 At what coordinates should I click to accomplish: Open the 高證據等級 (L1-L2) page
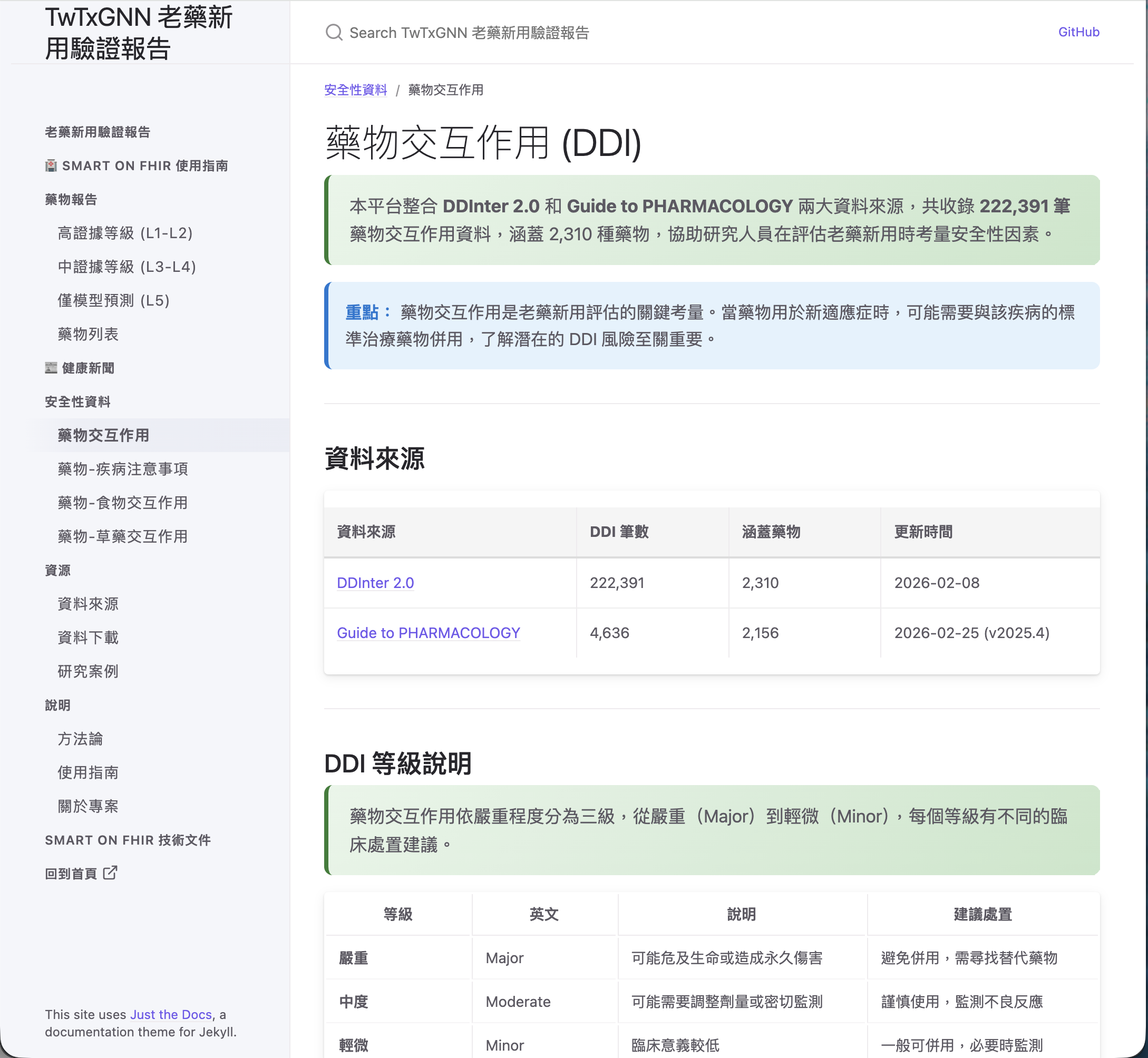[125, 233]
